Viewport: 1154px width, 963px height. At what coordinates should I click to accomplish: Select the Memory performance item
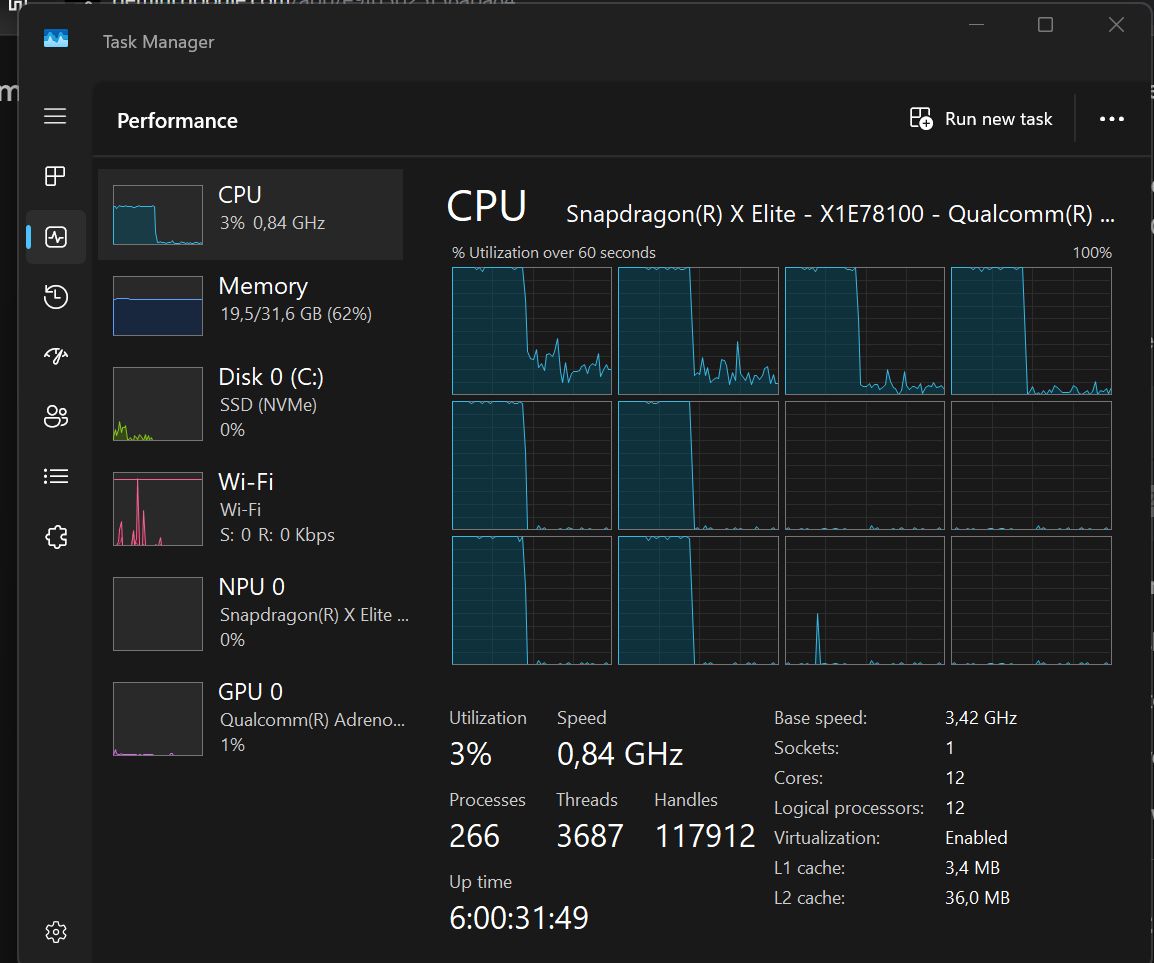251,305
